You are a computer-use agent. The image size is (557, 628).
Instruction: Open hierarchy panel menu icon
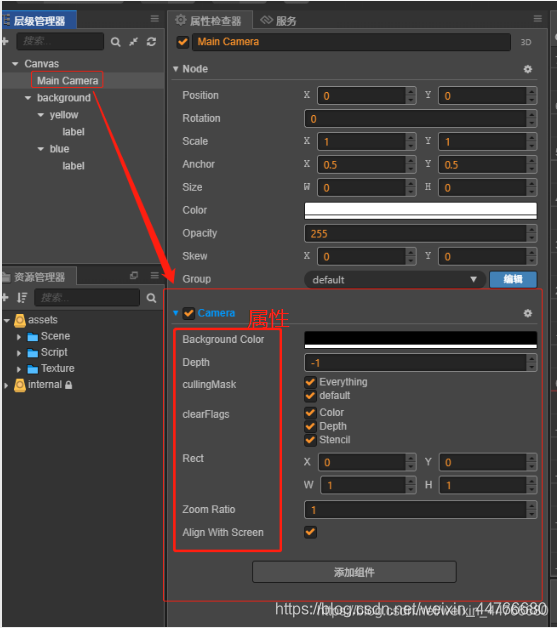click(155, 19)
